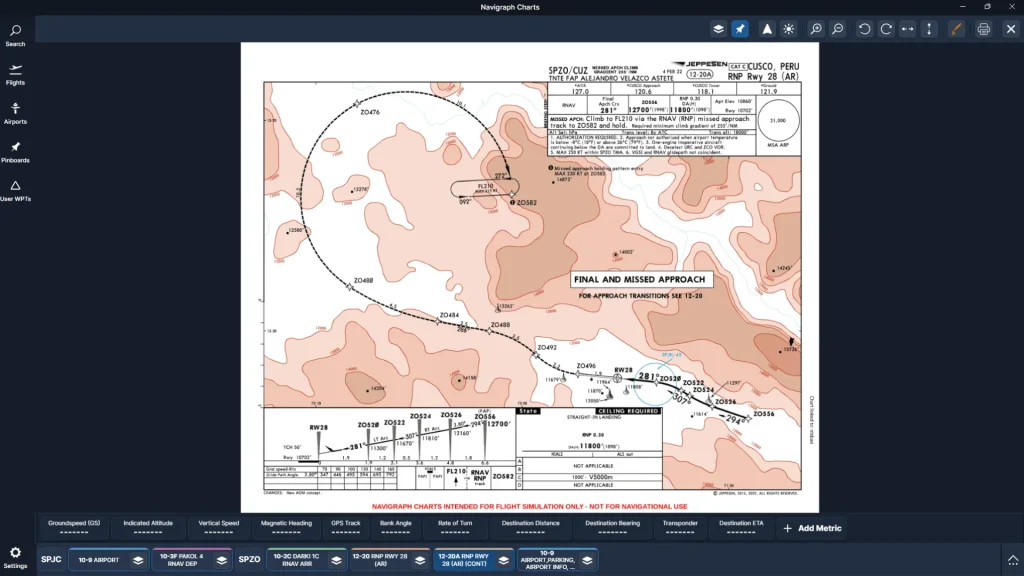Screen dimensions: 1024x576
Task: Toggle the brightness day/night mode icon
Action: pyautogui.click(x=789, y=29)
